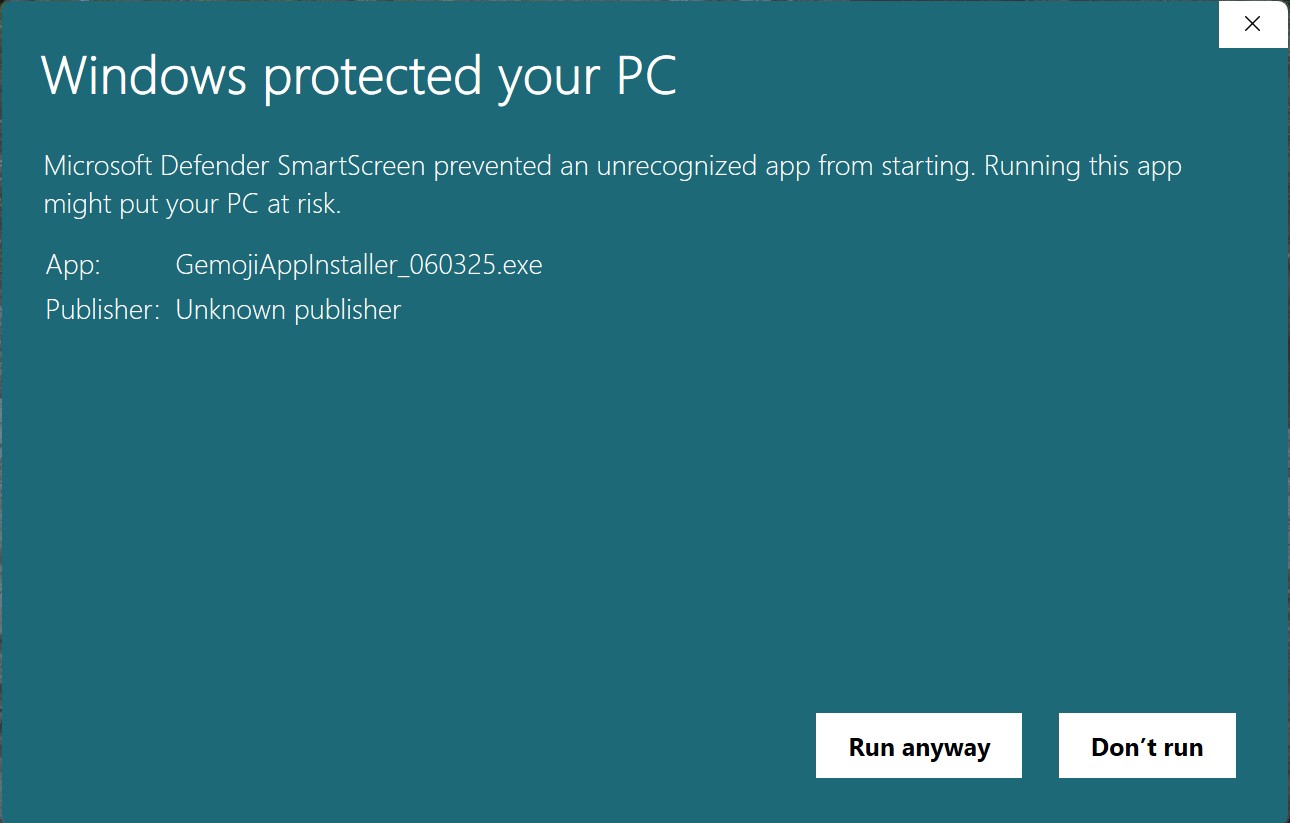Click the App: field label

[73, 265]
